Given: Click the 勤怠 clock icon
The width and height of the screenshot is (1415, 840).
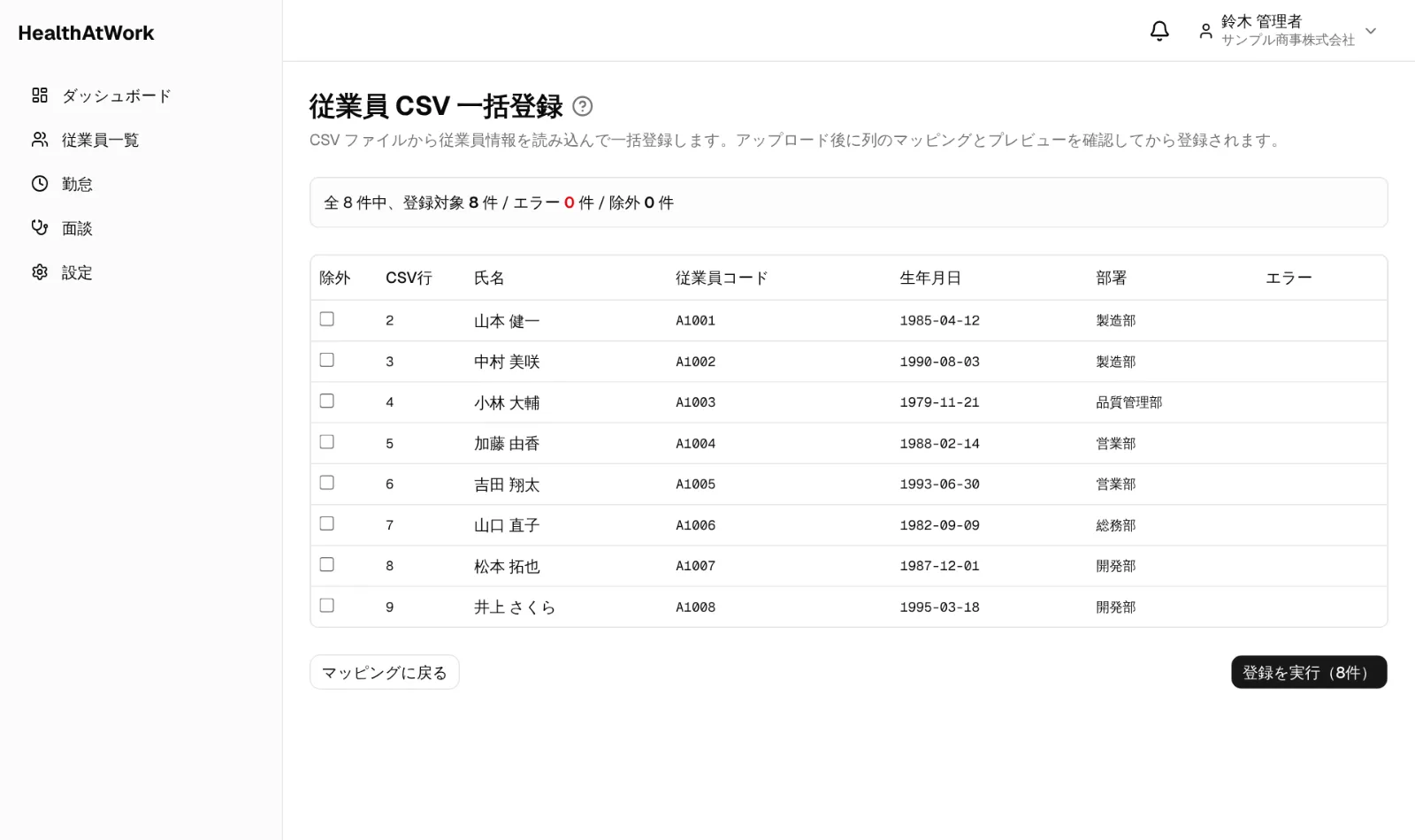Looking at the screenshot, I should 40,184.
